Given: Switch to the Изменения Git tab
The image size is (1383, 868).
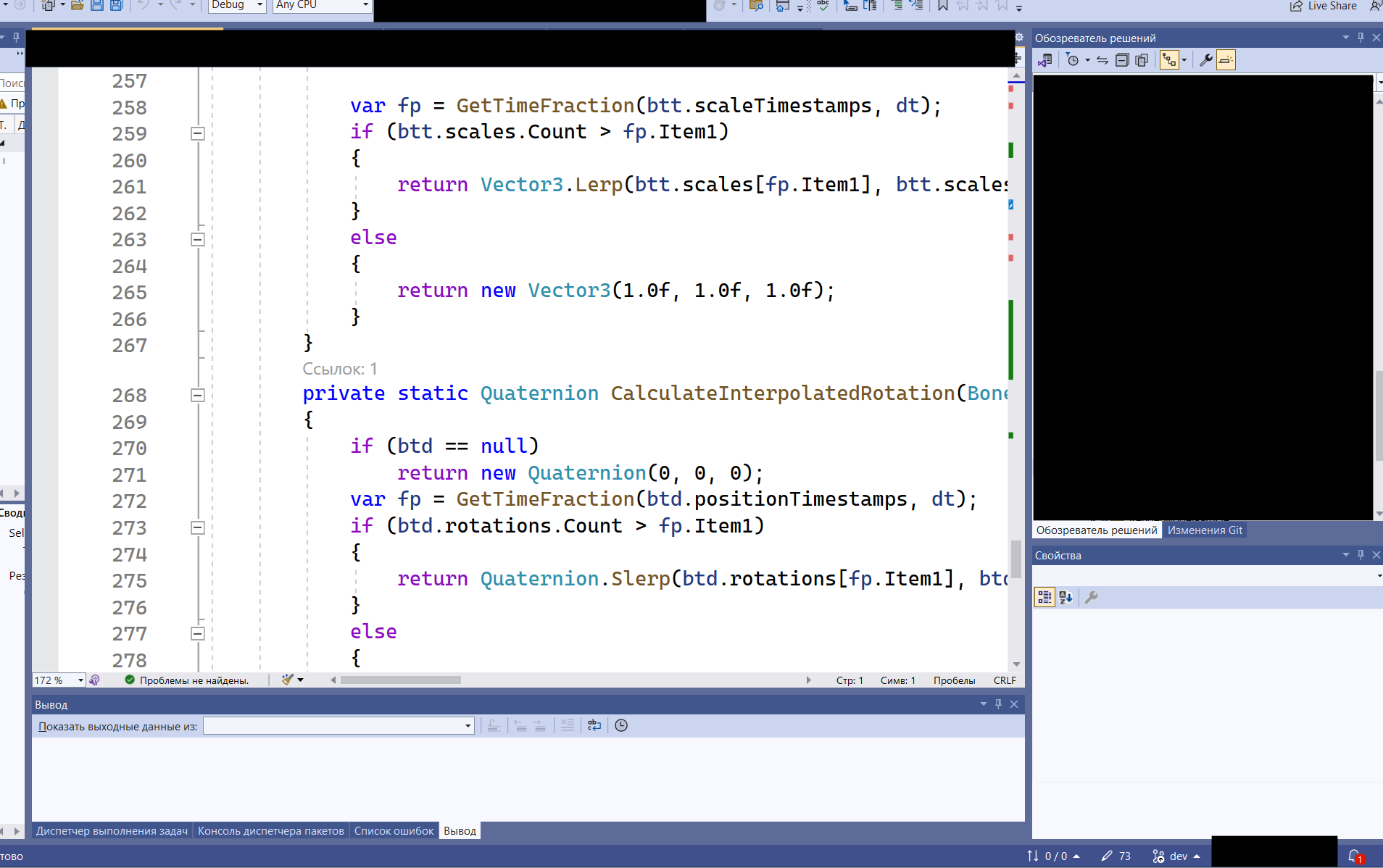Looking at the screenshot, I should [1205, 530].
